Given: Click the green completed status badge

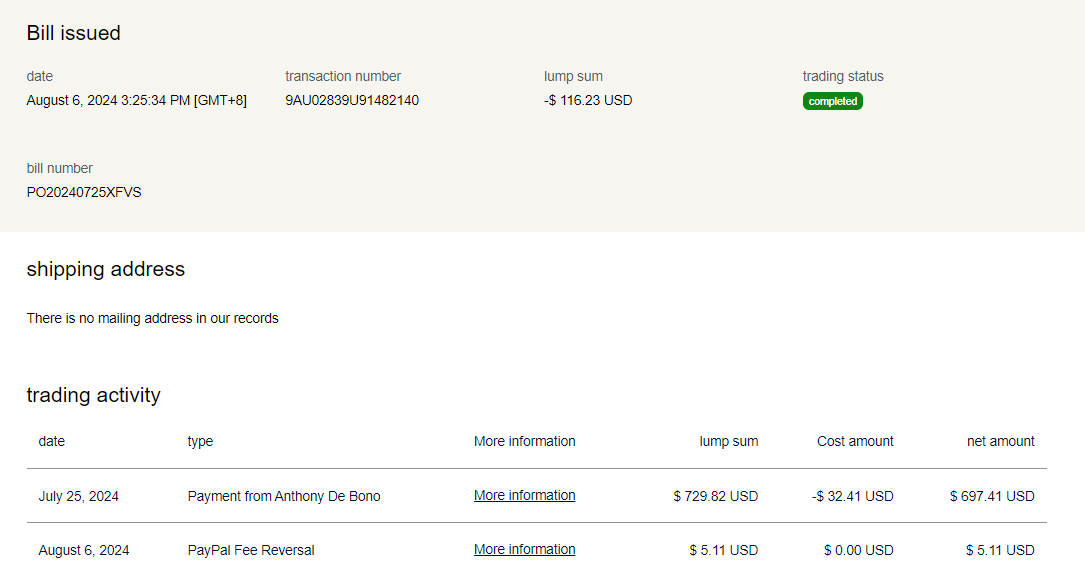Looking at the screenshot, I should [x=832, y=101].
